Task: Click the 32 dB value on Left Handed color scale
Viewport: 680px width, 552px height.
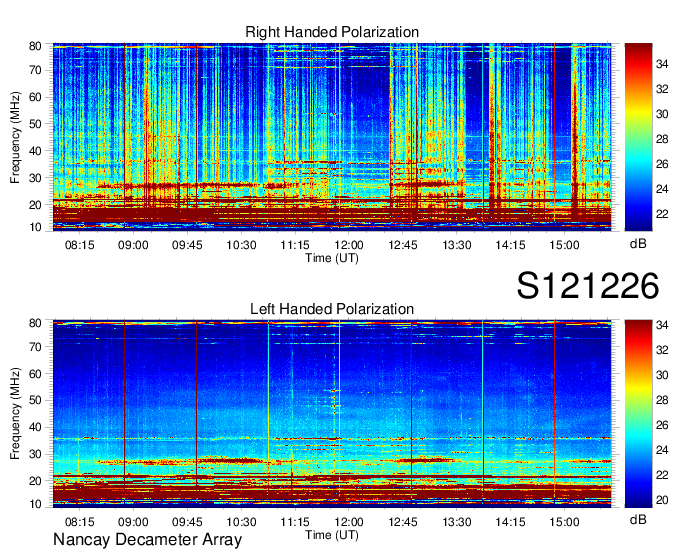Action: click(662, 350)
